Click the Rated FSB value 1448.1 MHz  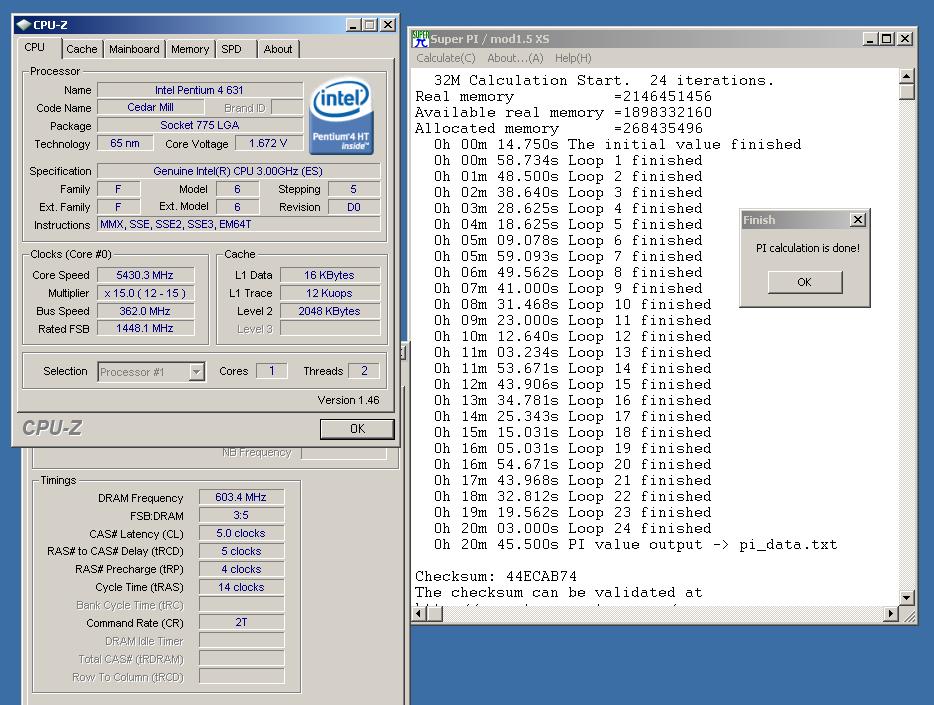pos(145,329)
